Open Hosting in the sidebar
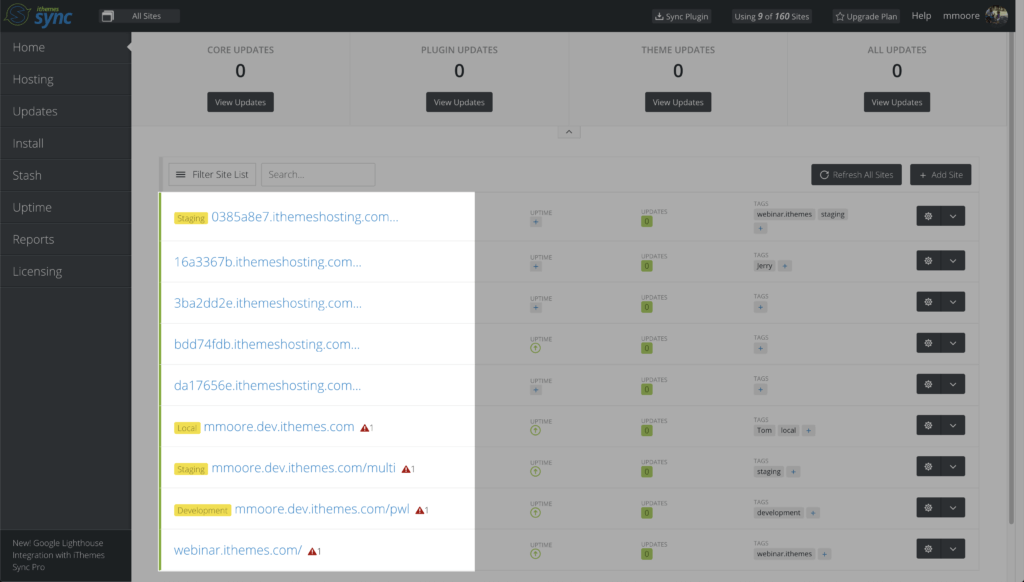The image size is (1024, 582). pos(65,80)
